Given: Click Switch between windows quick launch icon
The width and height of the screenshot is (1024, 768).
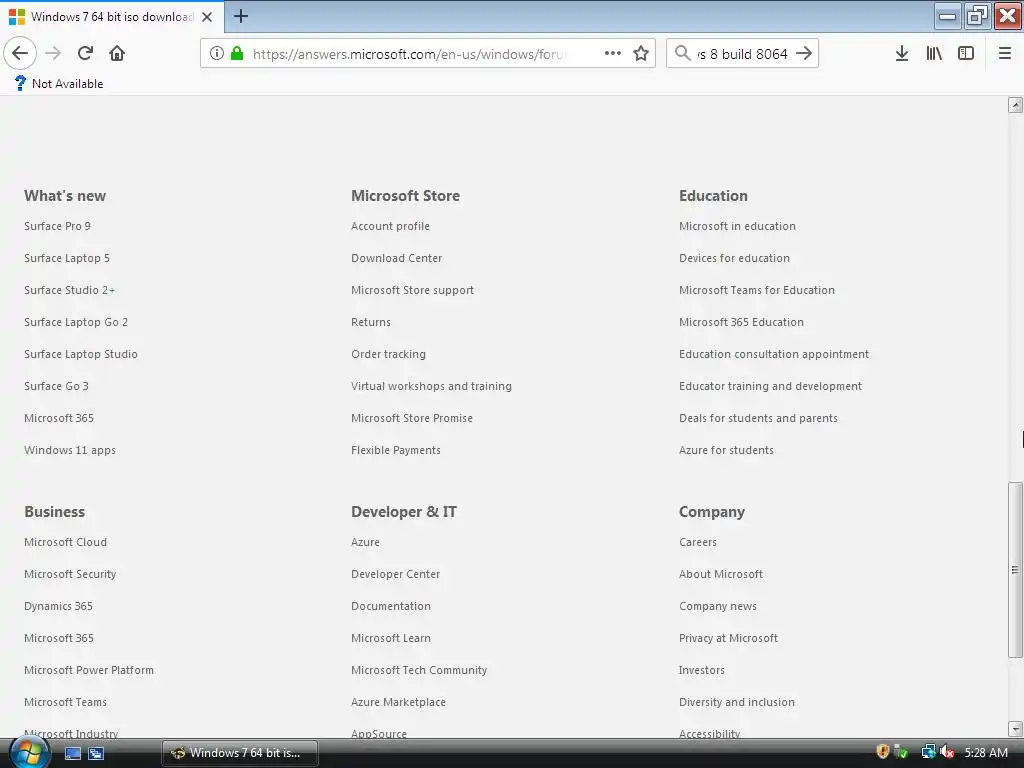Looking at the screenshot, I should pyautogui.click(x=96, y=753).
